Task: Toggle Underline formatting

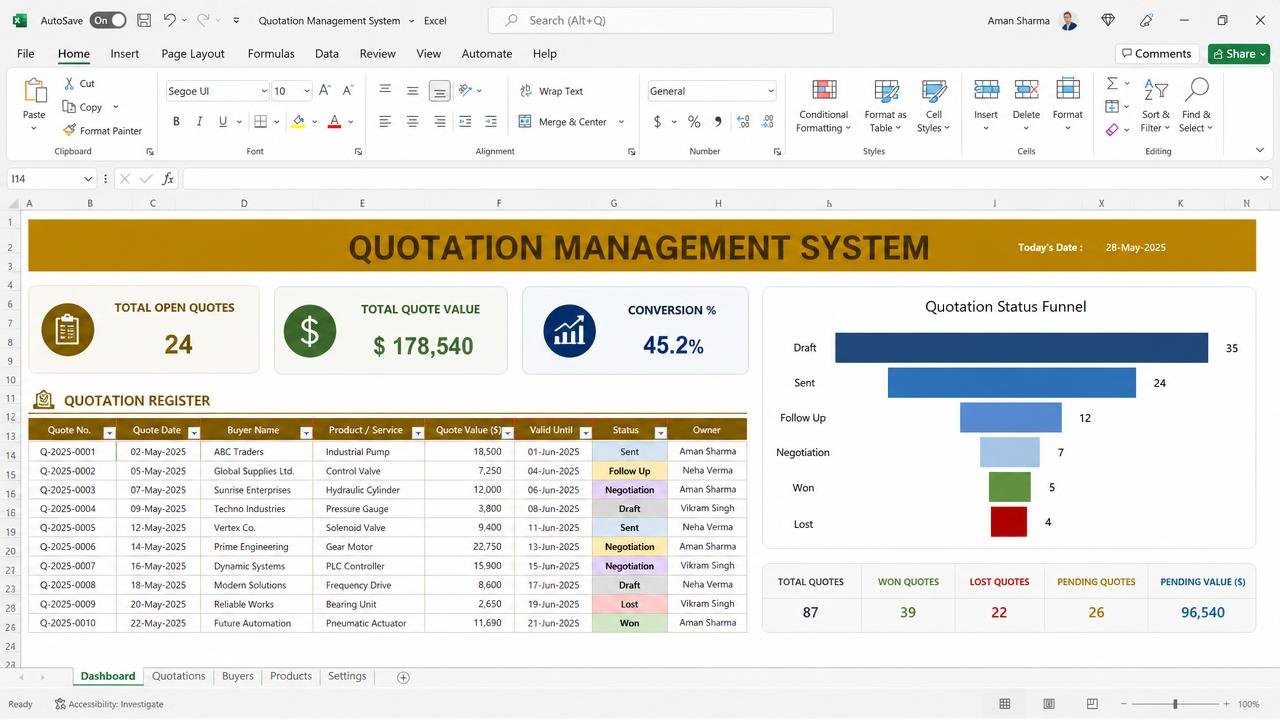Action: click(222, 122)
